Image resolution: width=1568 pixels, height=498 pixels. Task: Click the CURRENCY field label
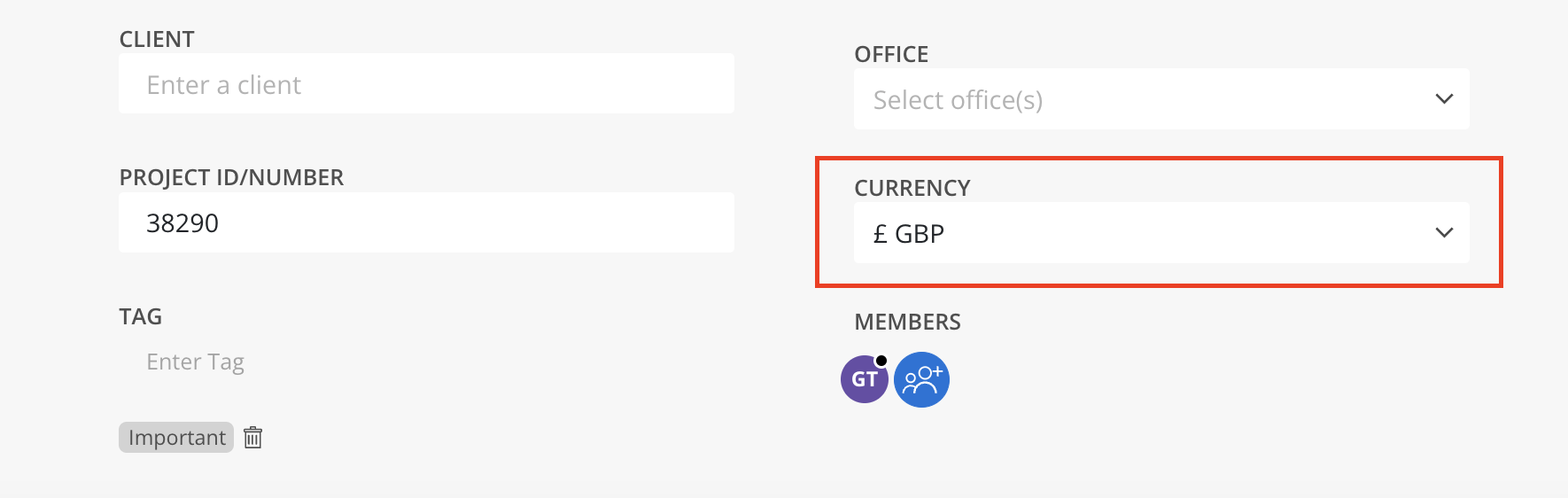coord(912,188)
